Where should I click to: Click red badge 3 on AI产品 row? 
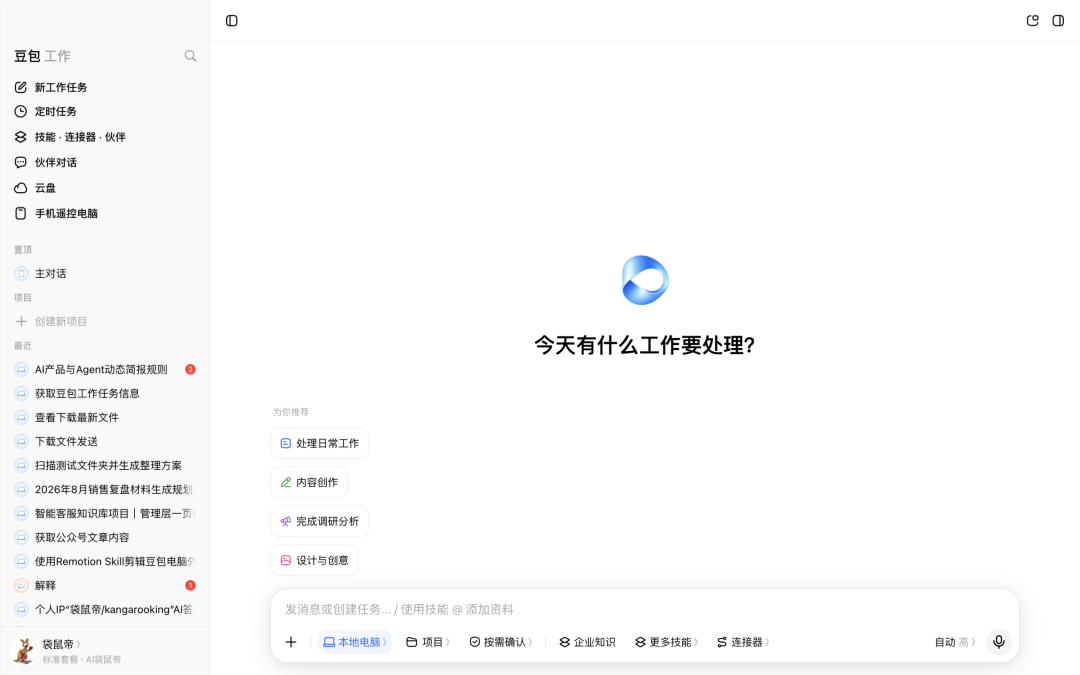191,370
